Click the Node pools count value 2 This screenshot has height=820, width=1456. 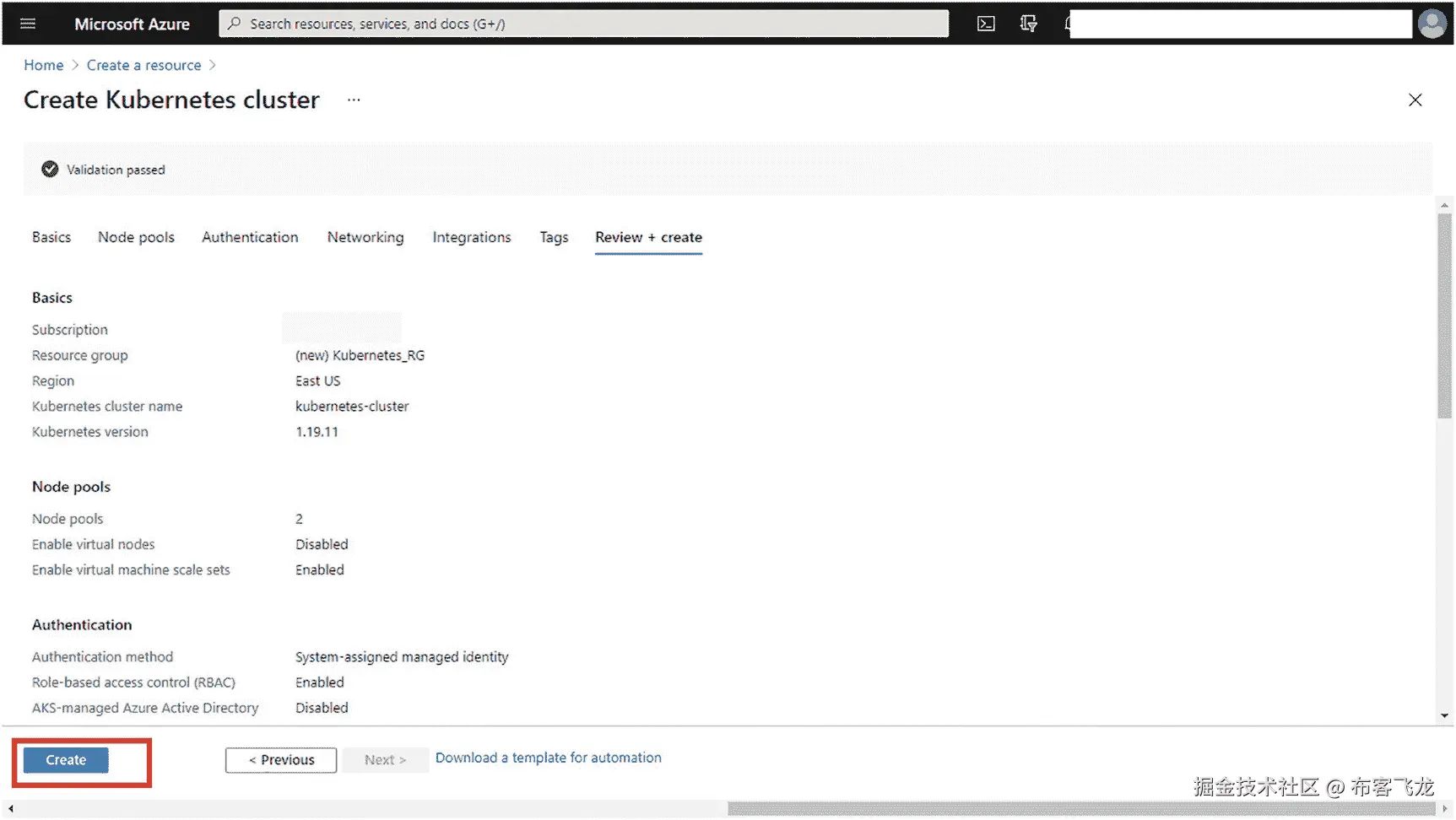299,519
